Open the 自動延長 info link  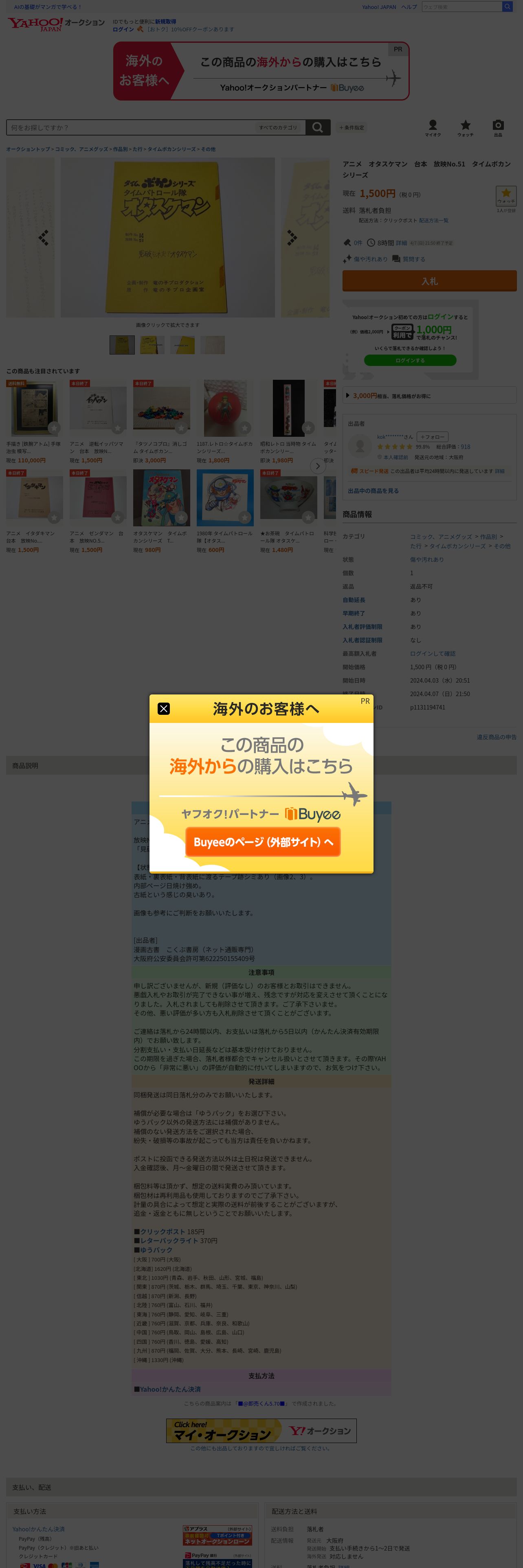(x=354, y=600)
